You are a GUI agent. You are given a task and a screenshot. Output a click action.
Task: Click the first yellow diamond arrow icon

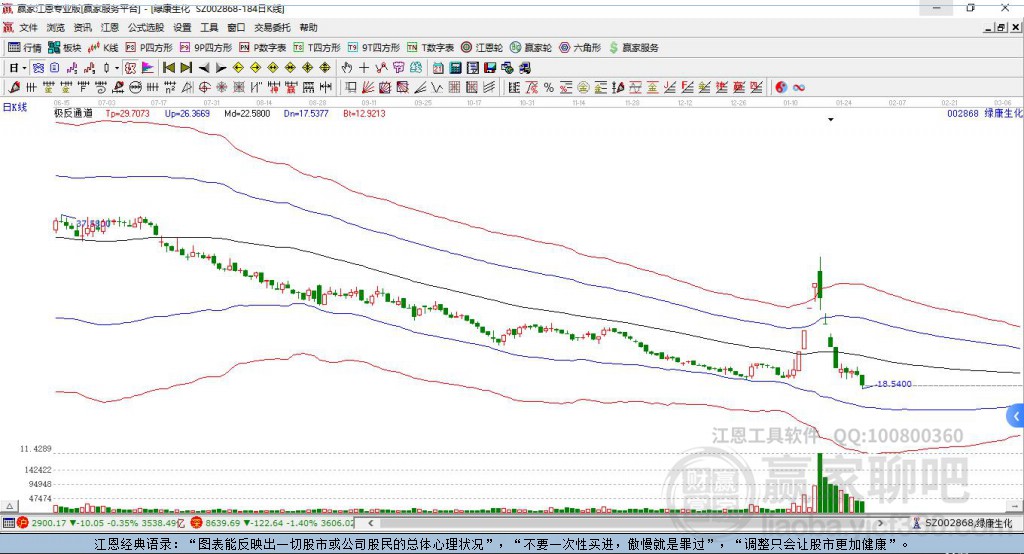238,67
